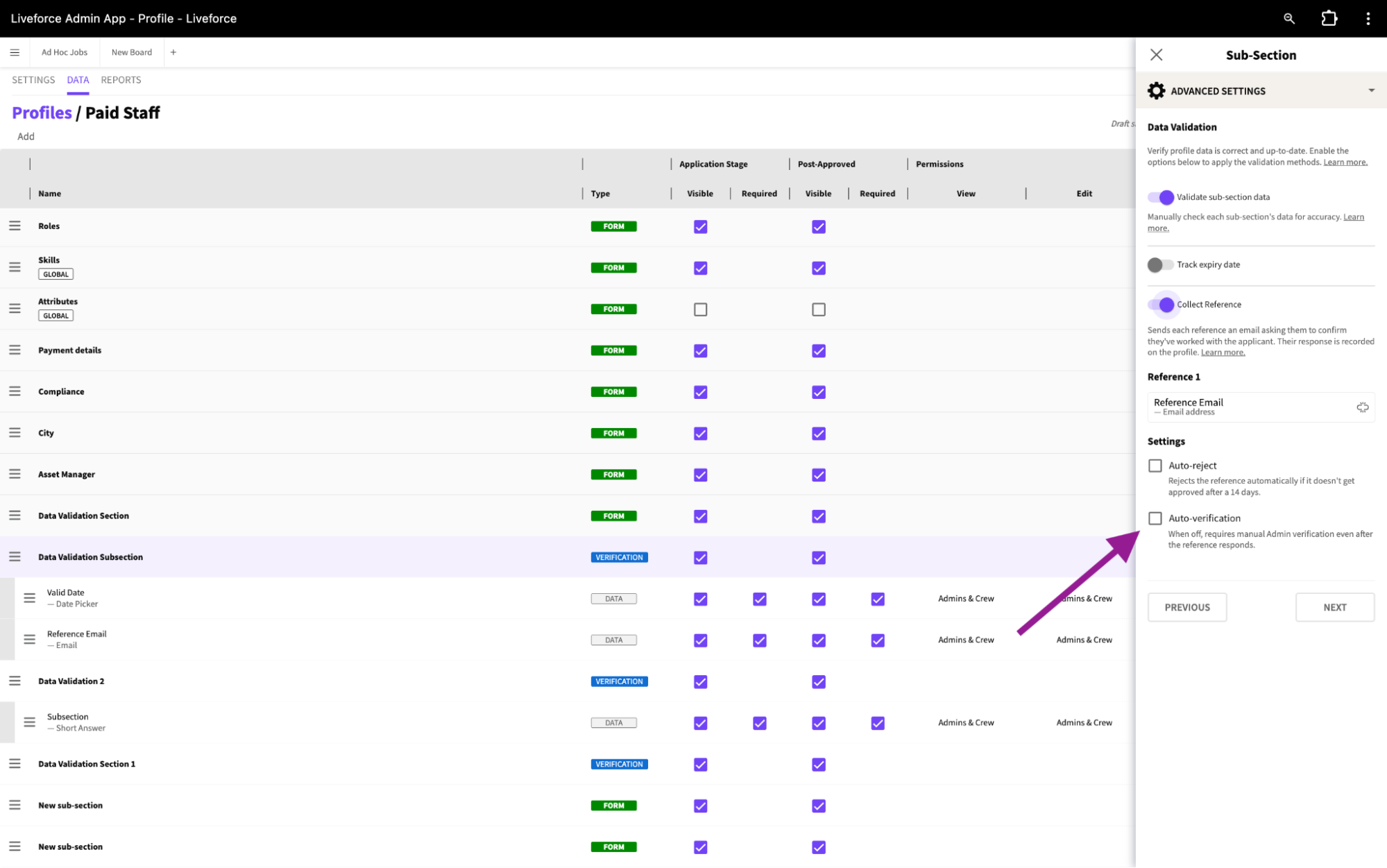The image size is (1387, 868).
Task: Grab the drag handle for Asset Manager row
Action: pos(15,474)
